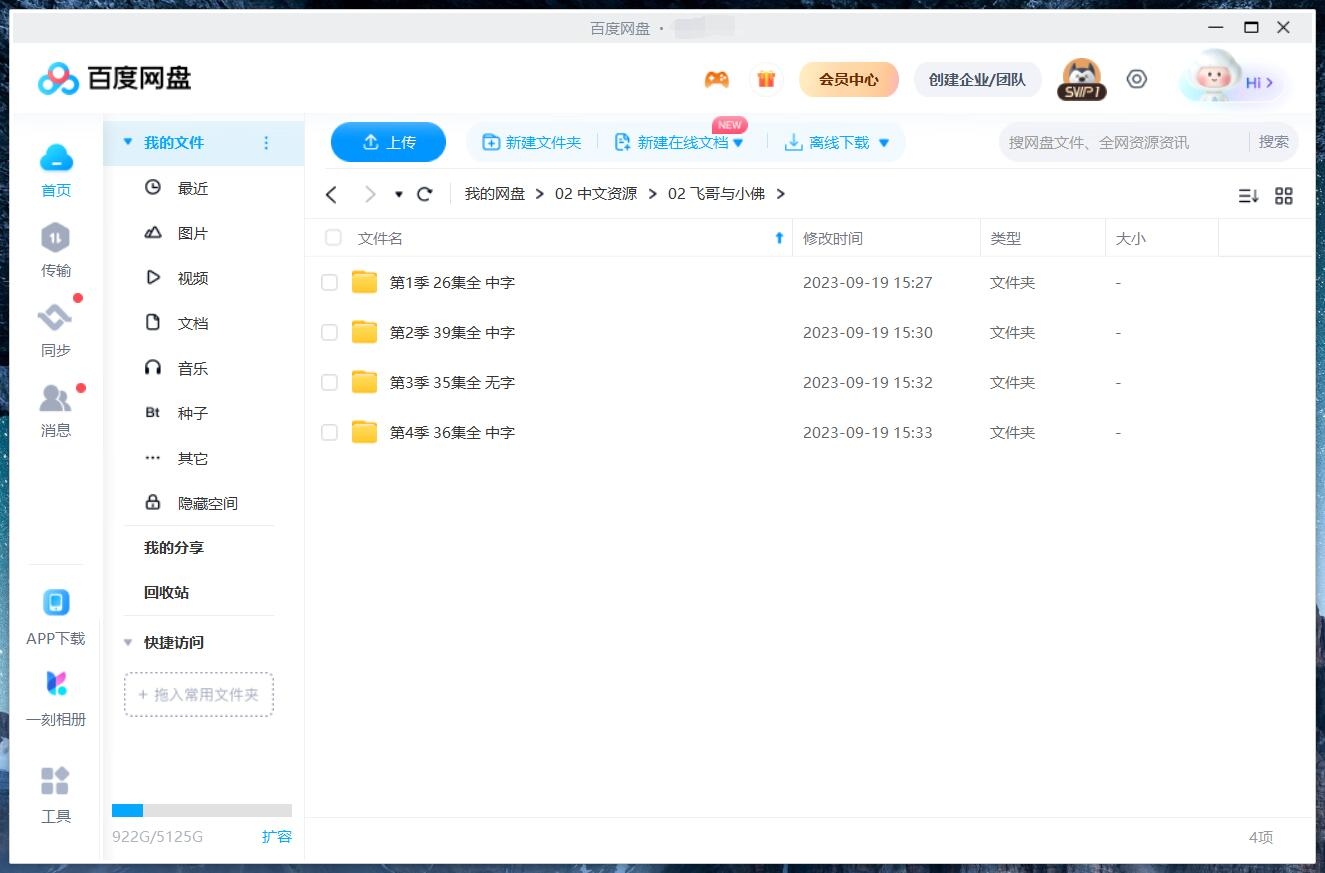Click the 上传 upload button
This screenshot has height=873, width=1325.
pos(388,142)
